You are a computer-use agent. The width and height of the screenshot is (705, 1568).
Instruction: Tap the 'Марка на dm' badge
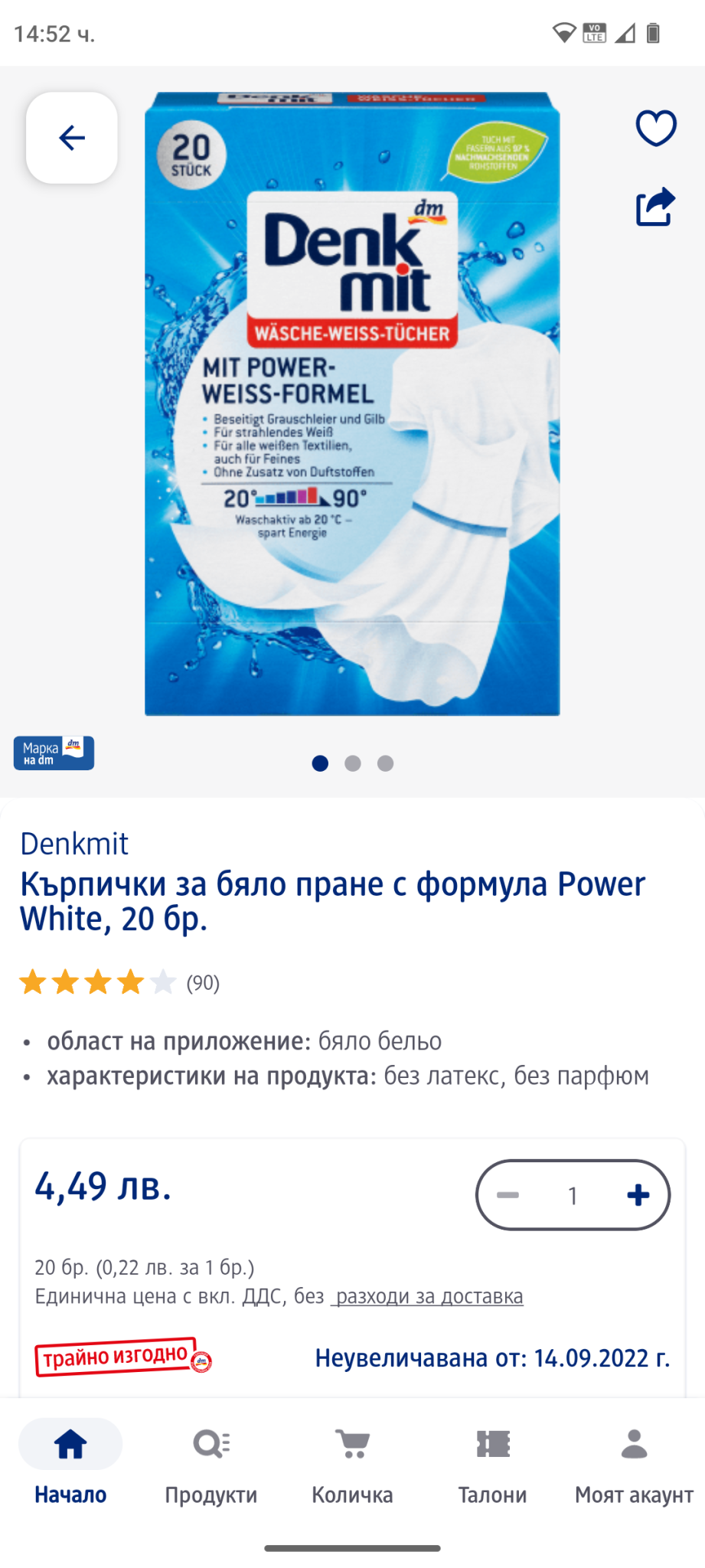coord(54,753)
